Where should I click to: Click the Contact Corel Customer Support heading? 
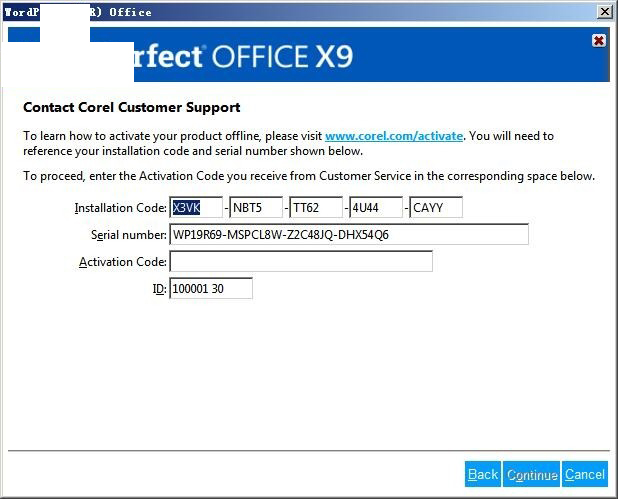(132, 107)
